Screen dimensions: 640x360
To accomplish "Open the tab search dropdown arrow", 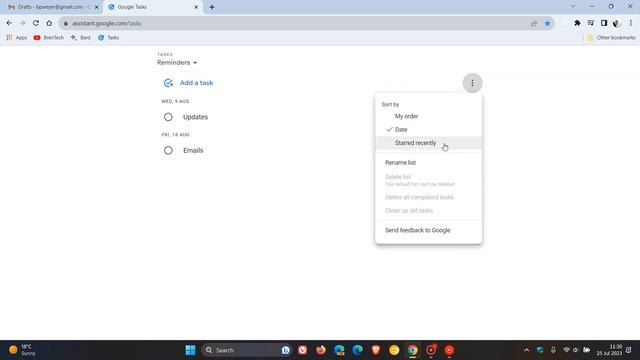I will pos(573,7).
